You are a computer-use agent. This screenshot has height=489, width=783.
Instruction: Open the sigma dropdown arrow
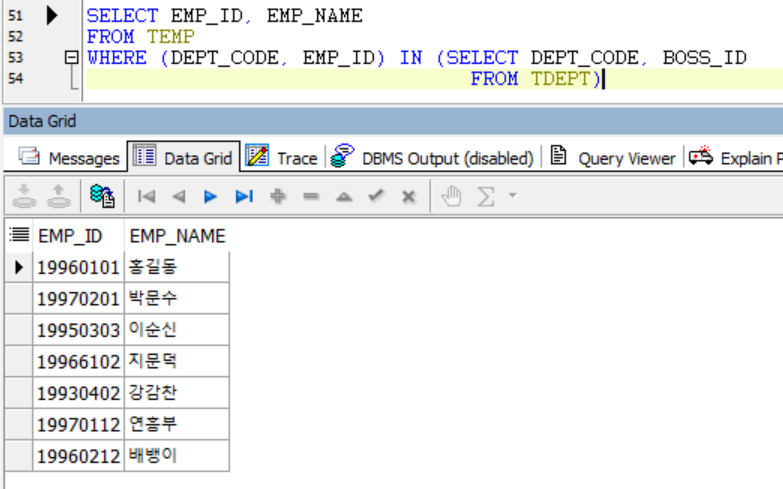[x=512, y=196]
